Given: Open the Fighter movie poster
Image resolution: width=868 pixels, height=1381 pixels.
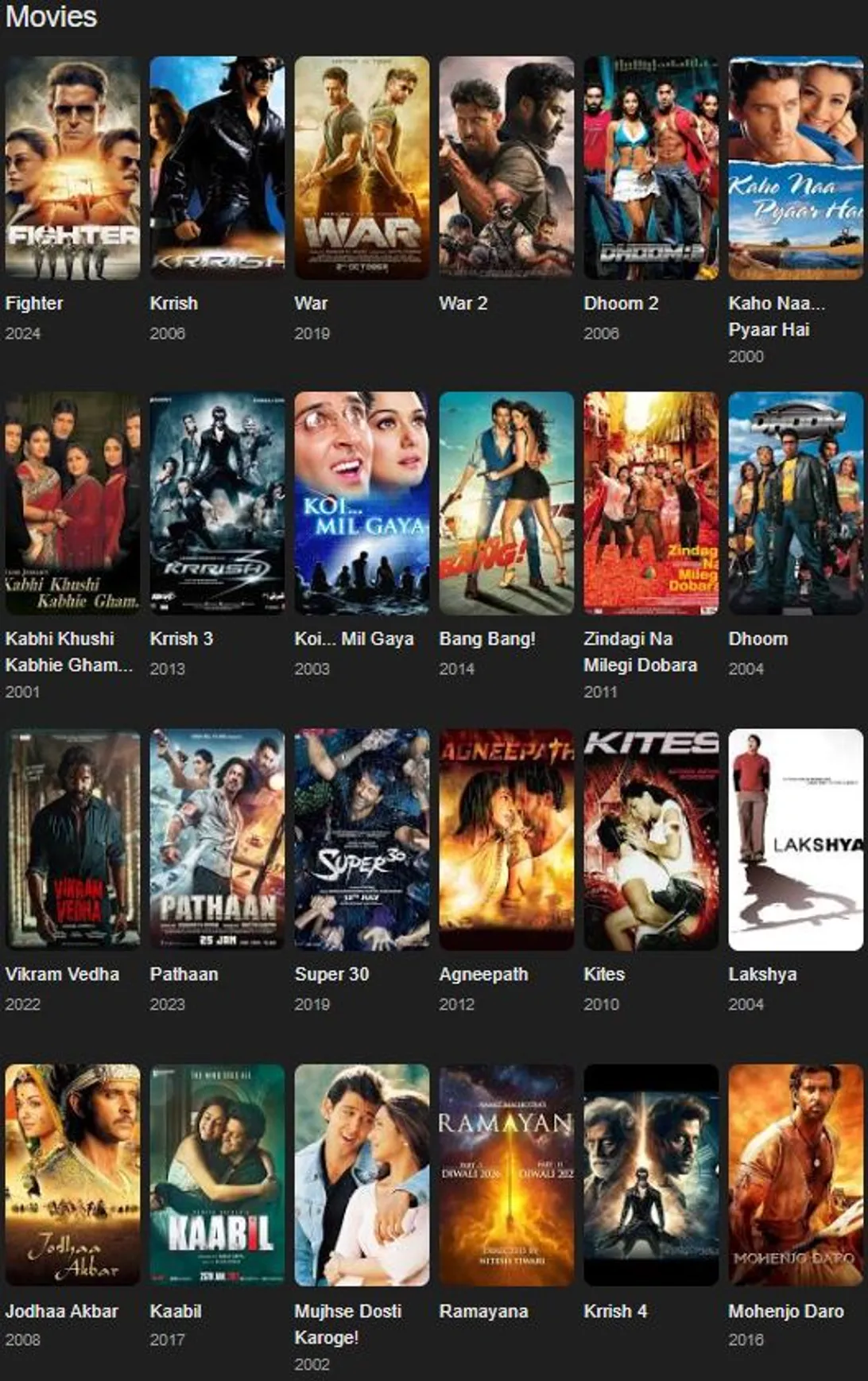Looking at the screenshot, I should click(x=72, y=168).
